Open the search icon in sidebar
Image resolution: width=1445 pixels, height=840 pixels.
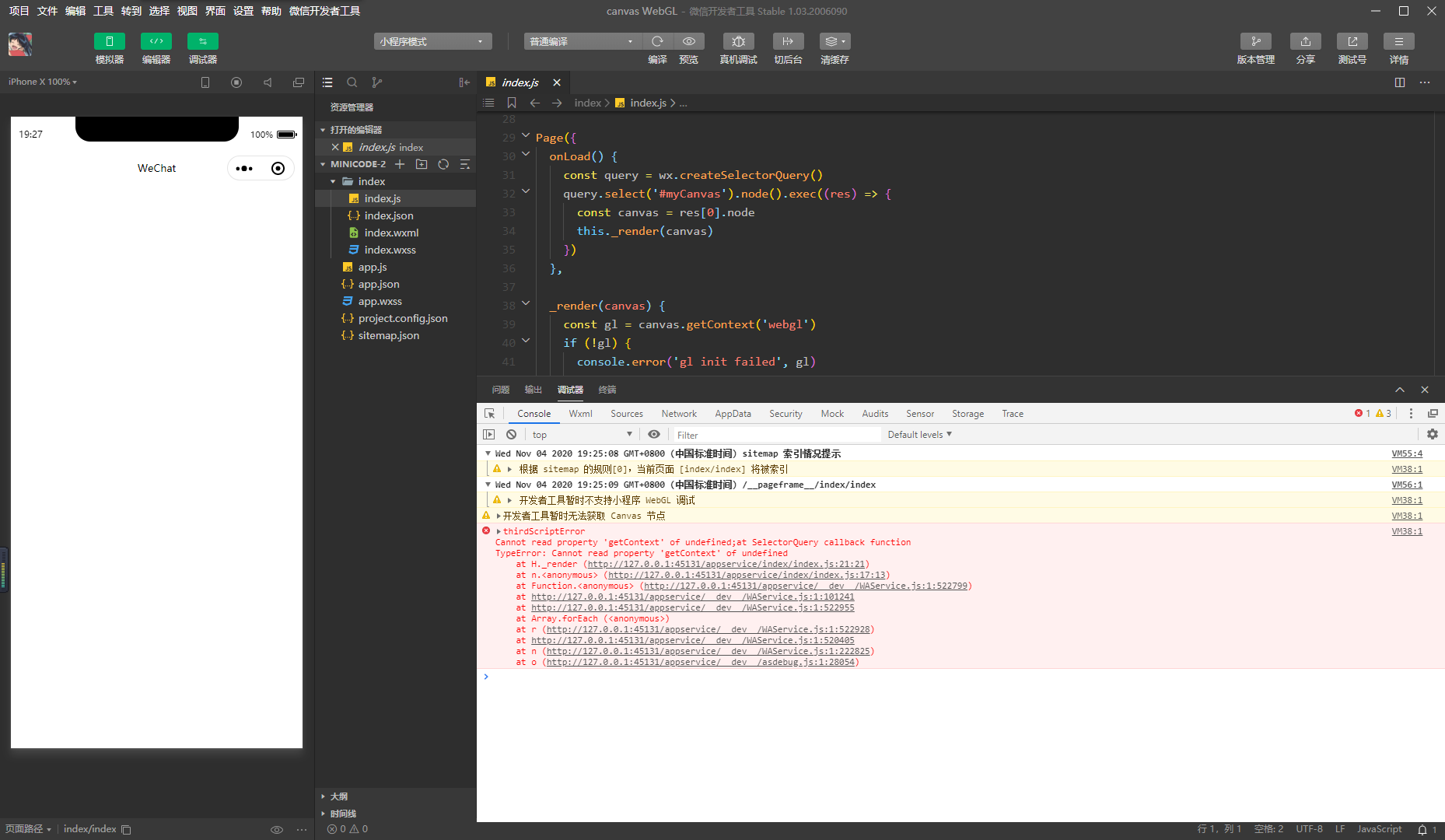pyautogui.click(x=352, y=82)
